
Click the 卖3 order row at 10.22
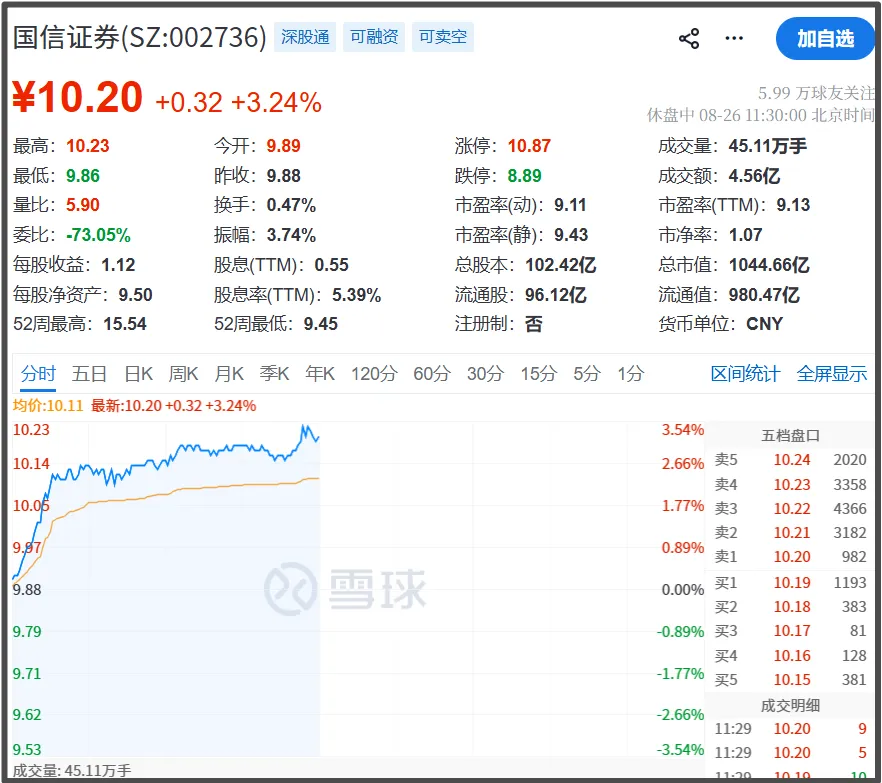click(x=790, y=509)
